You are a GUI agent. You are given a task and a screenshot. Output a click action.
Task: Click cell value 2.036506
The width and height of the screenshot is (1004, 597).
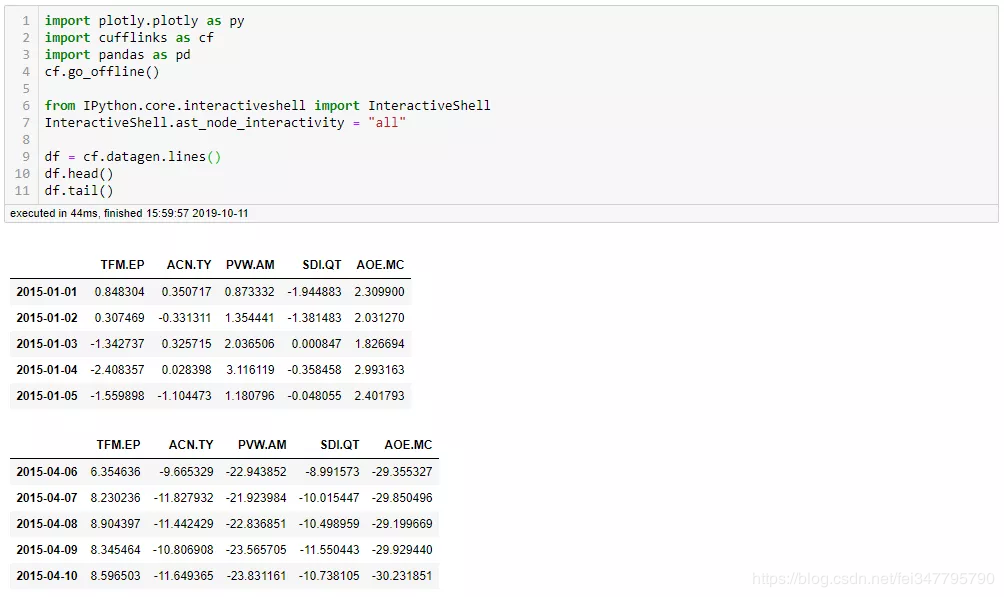click(x=250, y=344)
